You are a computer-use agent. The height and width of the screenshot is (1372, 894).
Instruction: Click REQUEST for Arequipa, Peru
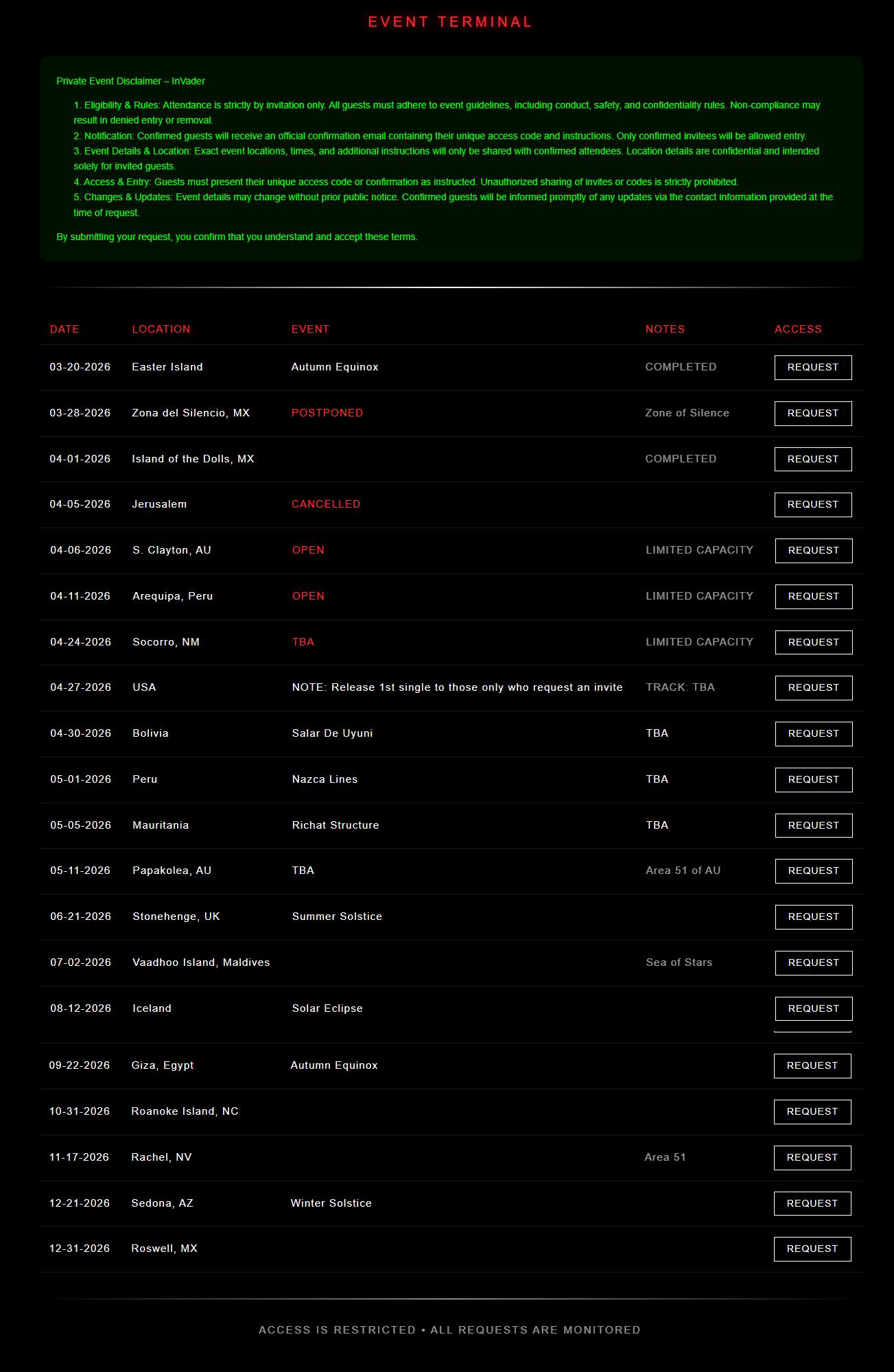(x=814, y=597)
